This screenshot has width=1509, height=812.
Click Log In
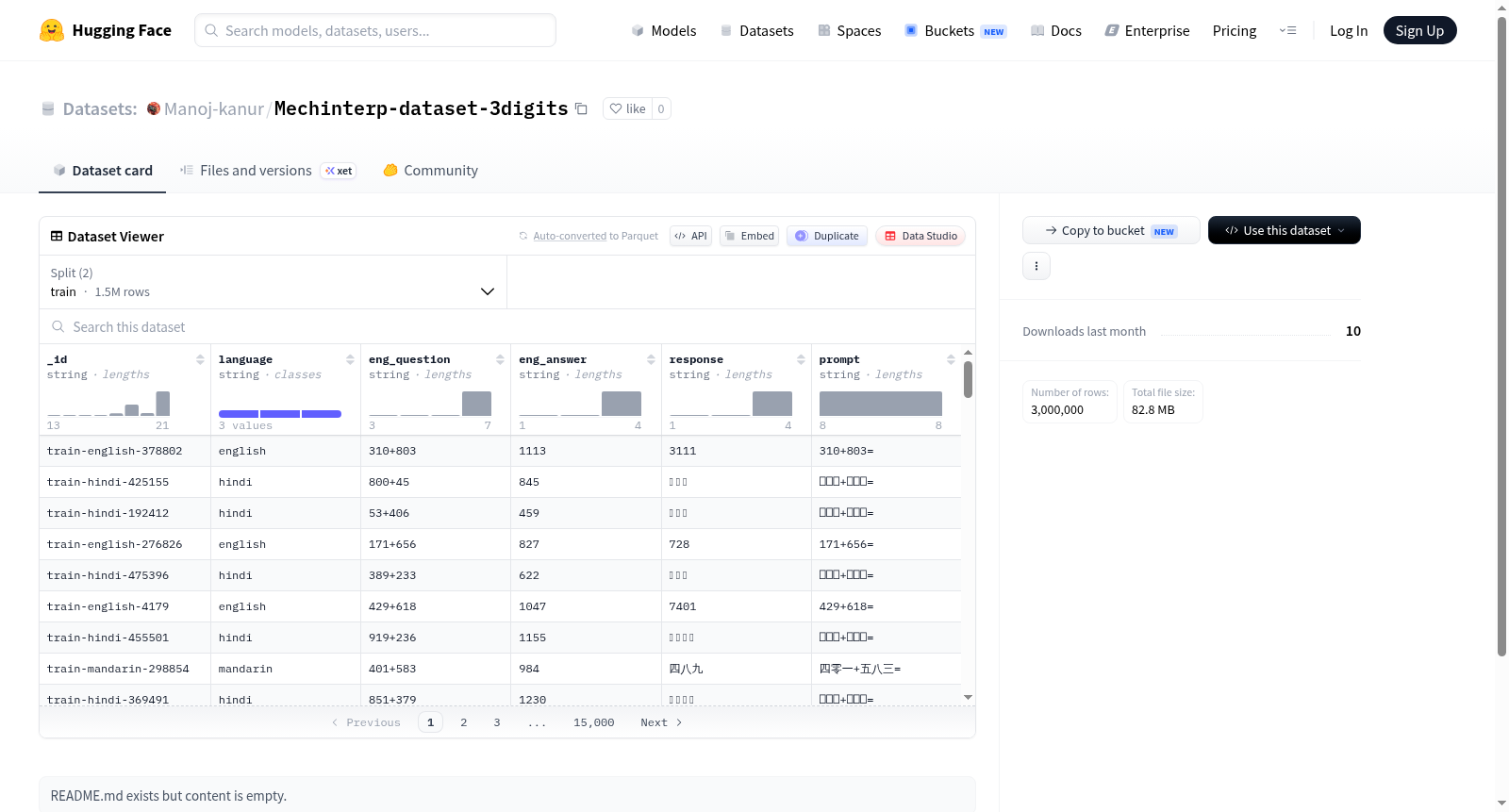pos(1349,31)
